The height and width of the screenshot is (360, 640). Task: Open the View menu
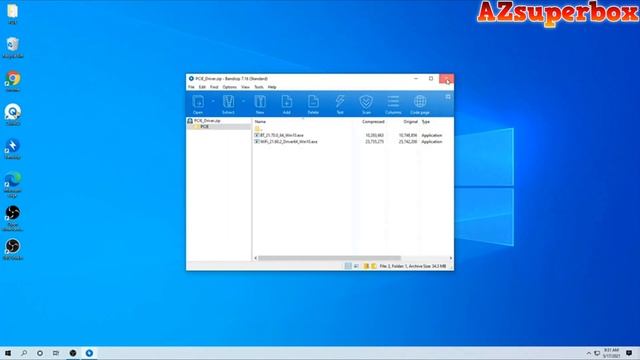(245, 87)
